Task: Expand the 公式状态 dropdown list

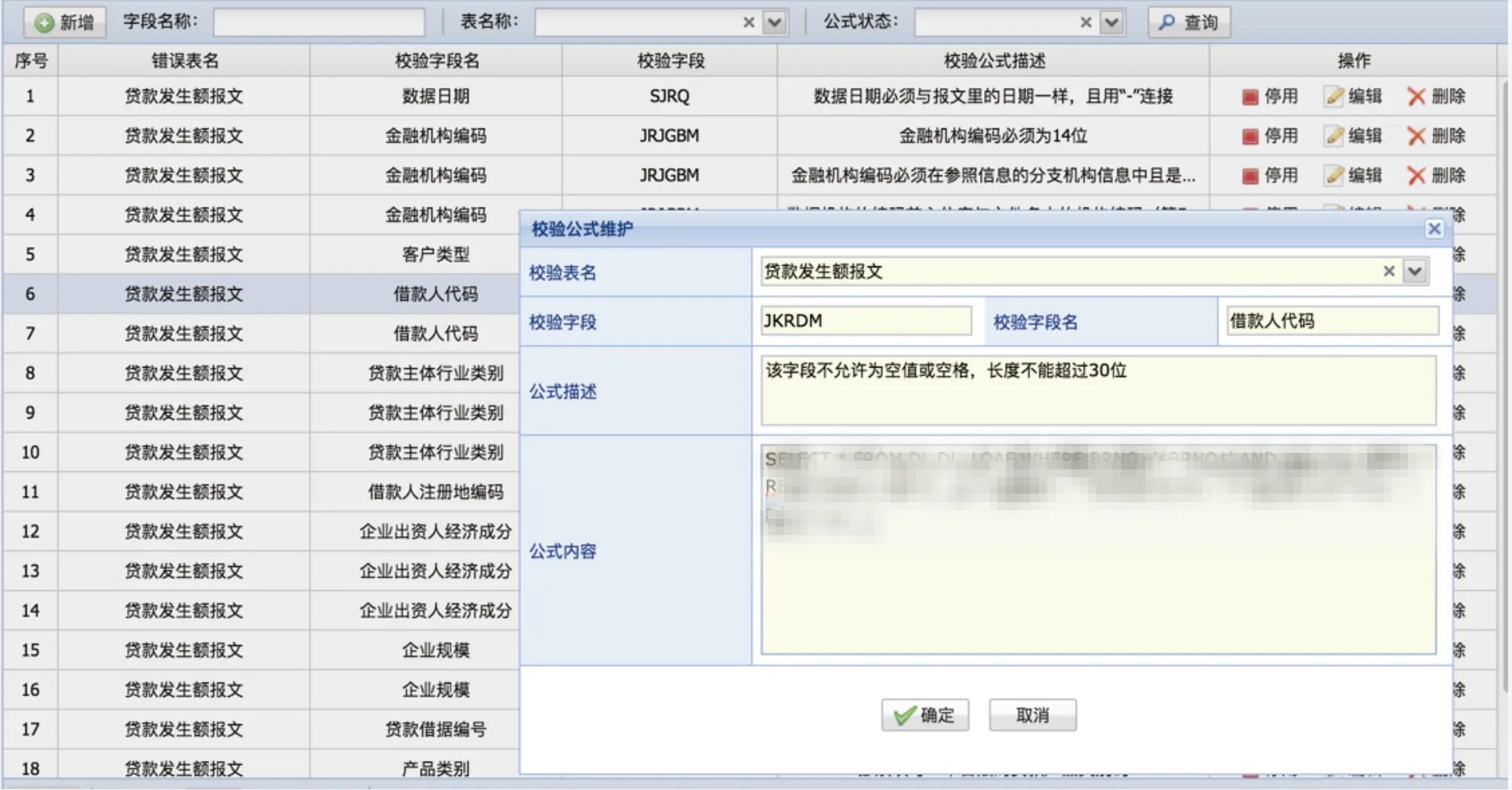Action: [x=1112, y=22]
